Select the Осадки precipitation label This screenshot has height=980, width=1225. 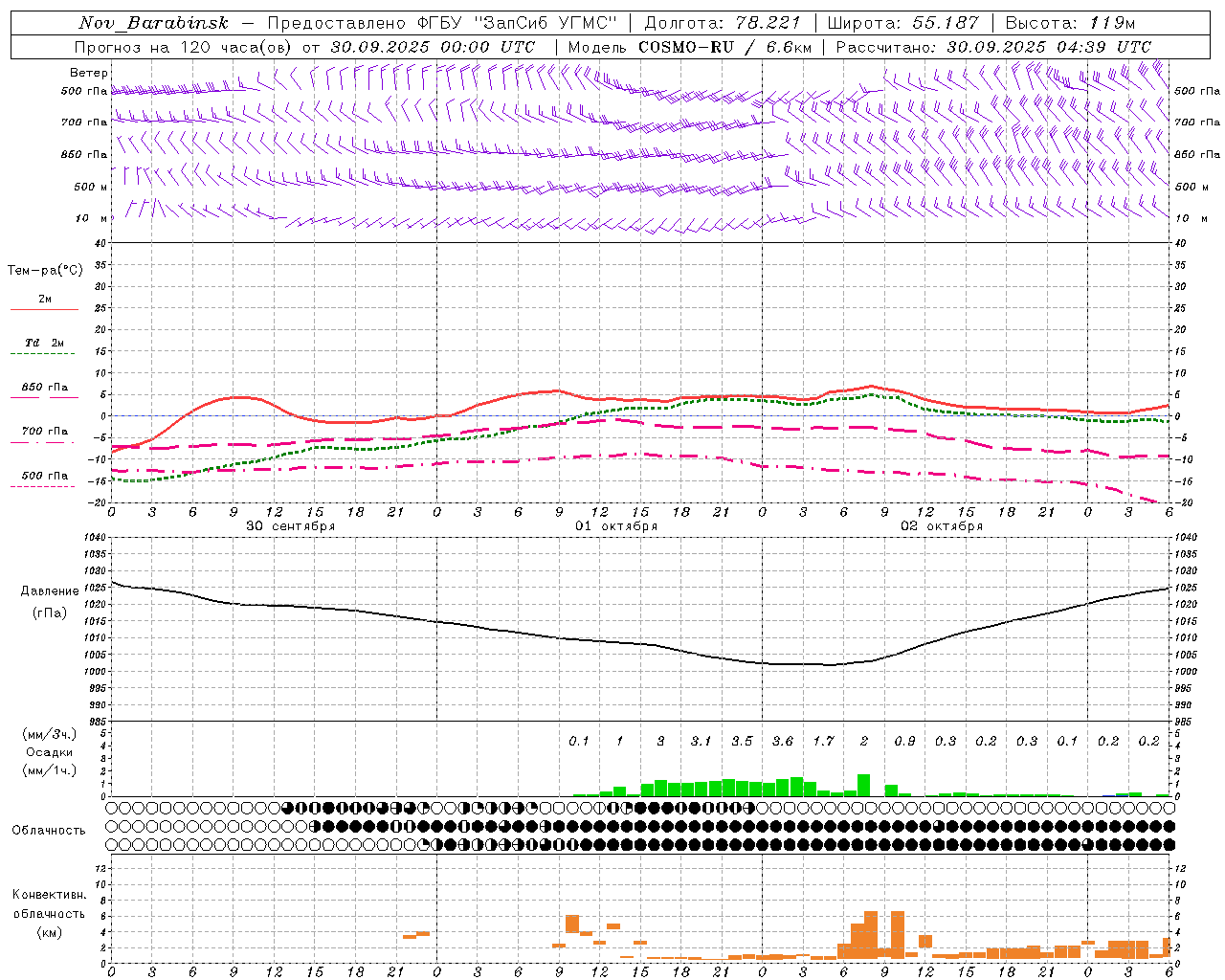50,752
